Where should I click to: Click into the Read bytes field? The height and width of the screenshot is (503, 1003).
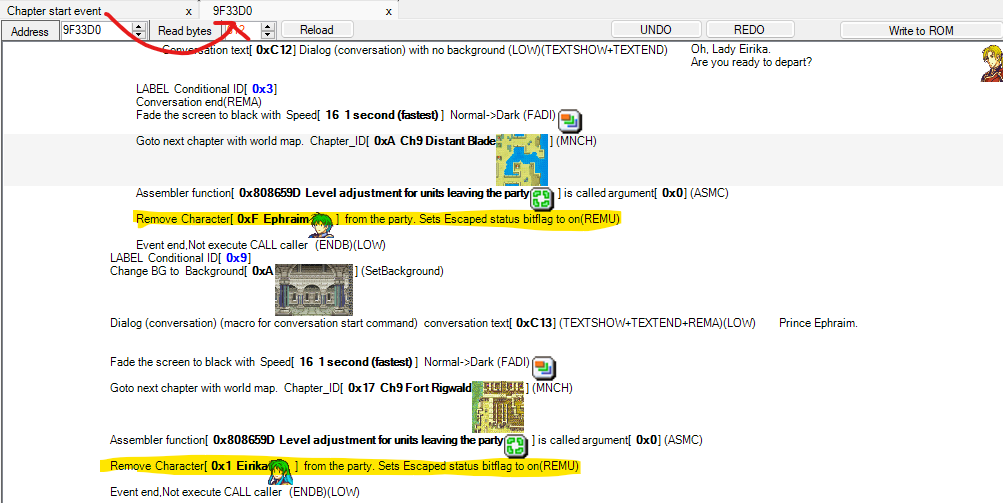241,30
